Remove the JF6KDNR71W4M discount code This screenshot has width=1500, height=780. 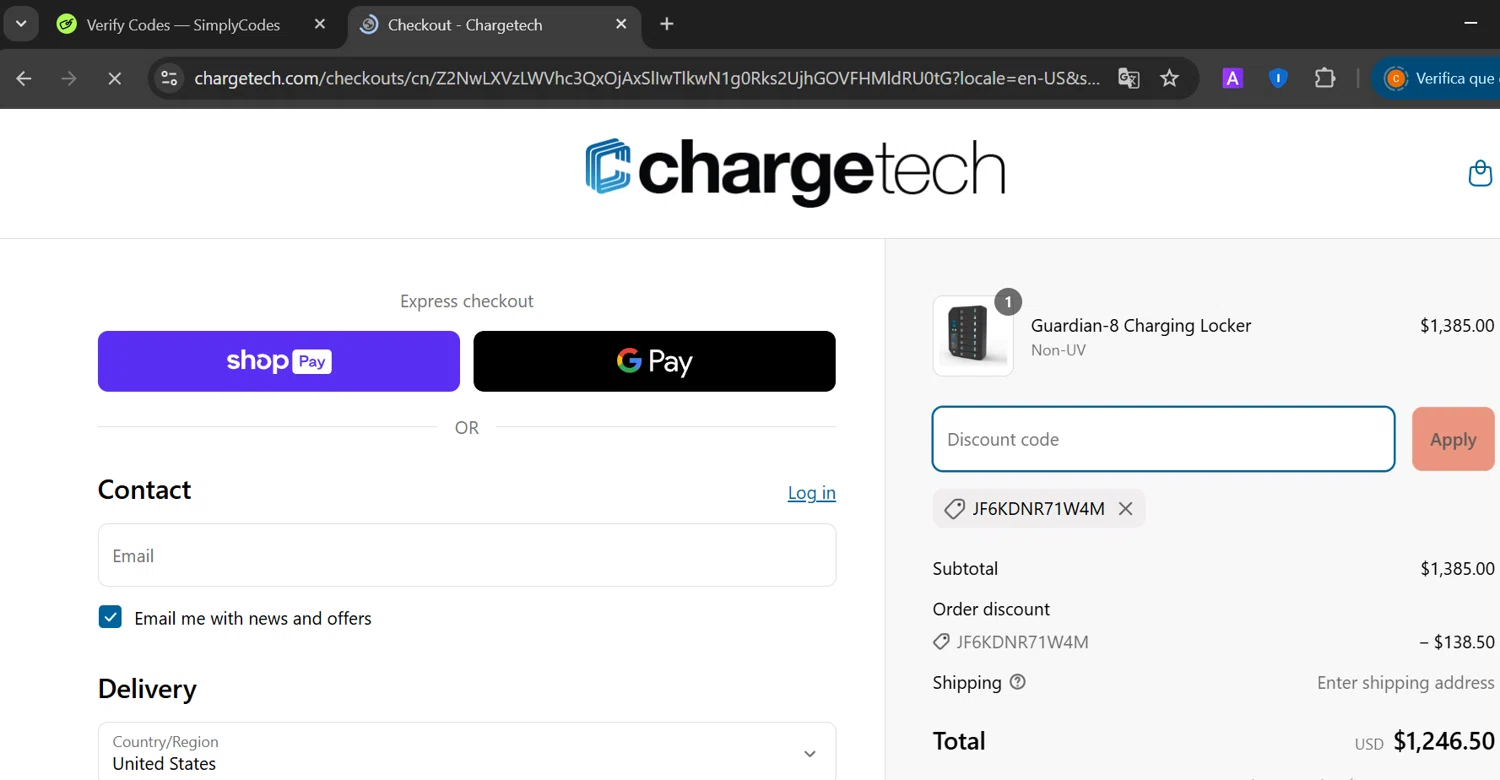(x=1125, y=509)
